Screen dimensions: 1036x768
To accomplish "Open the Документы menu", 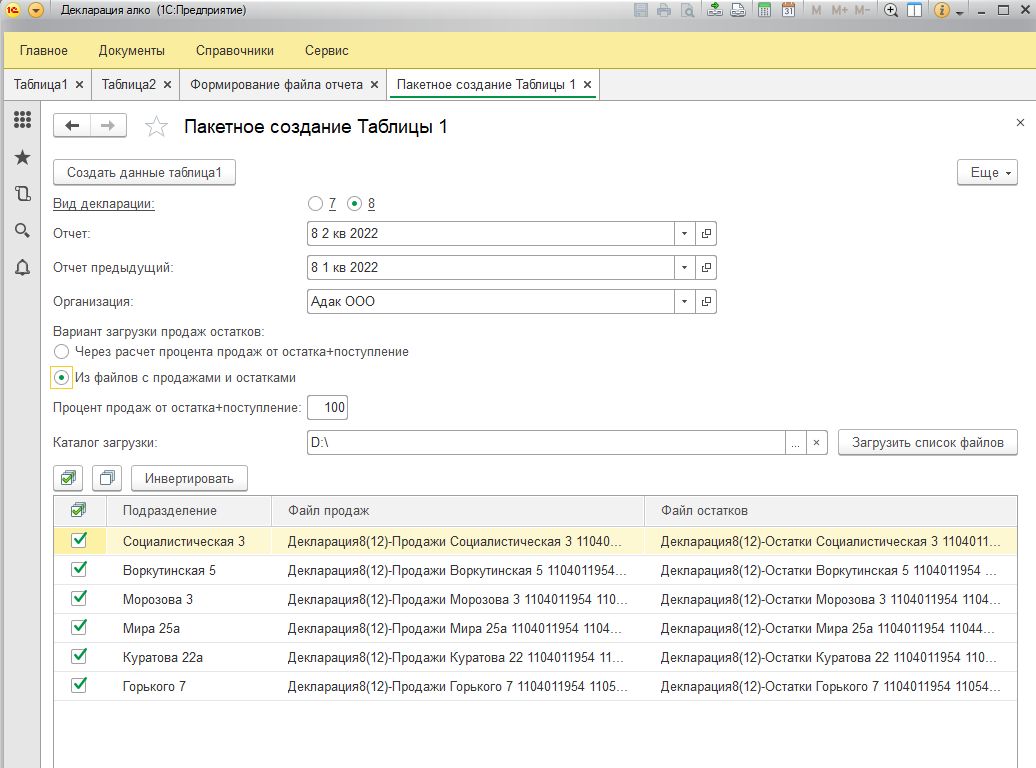I will 131,50.
